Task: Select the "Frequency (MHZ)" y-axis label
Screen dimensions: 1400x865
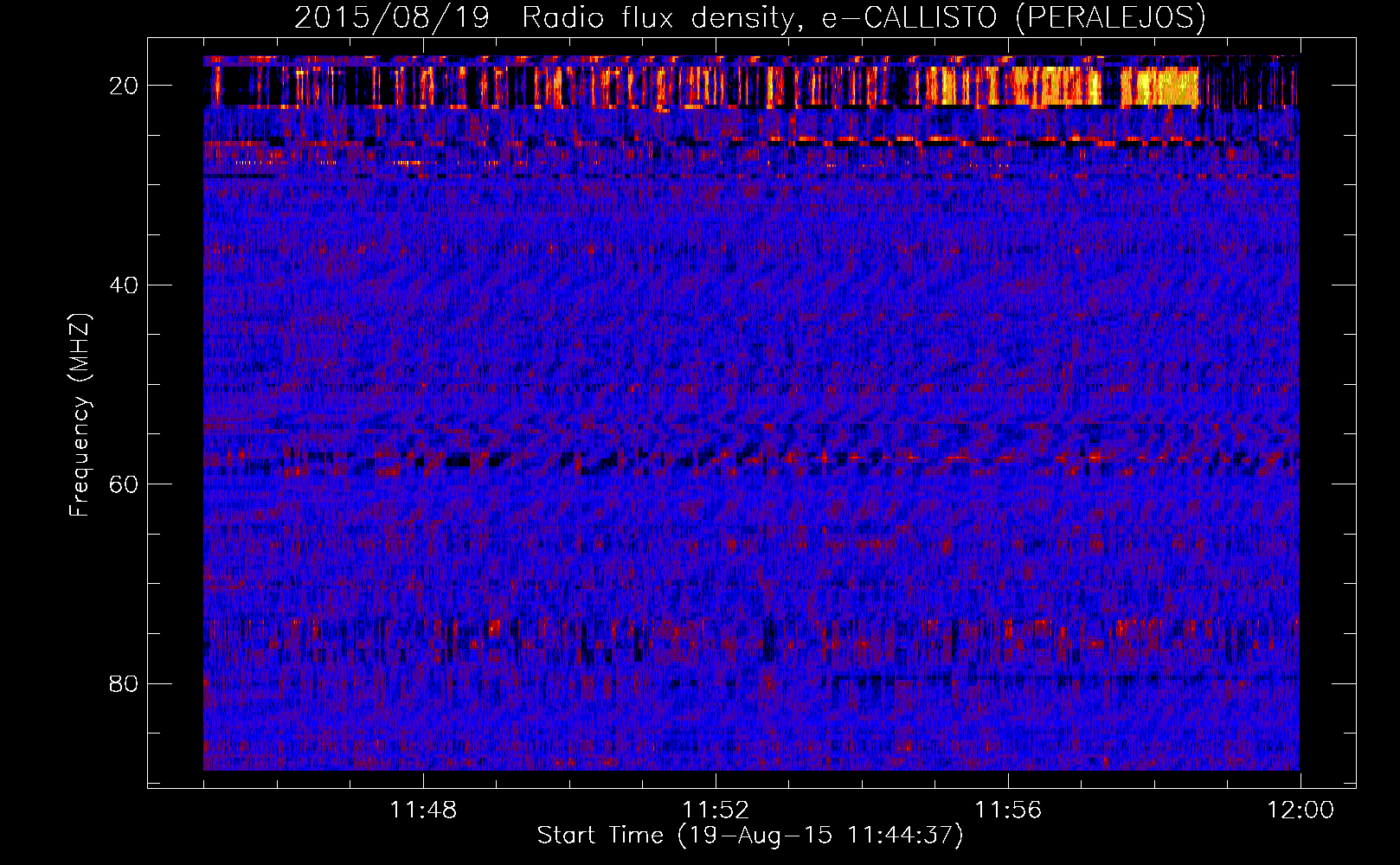Action: coord(80,414)
